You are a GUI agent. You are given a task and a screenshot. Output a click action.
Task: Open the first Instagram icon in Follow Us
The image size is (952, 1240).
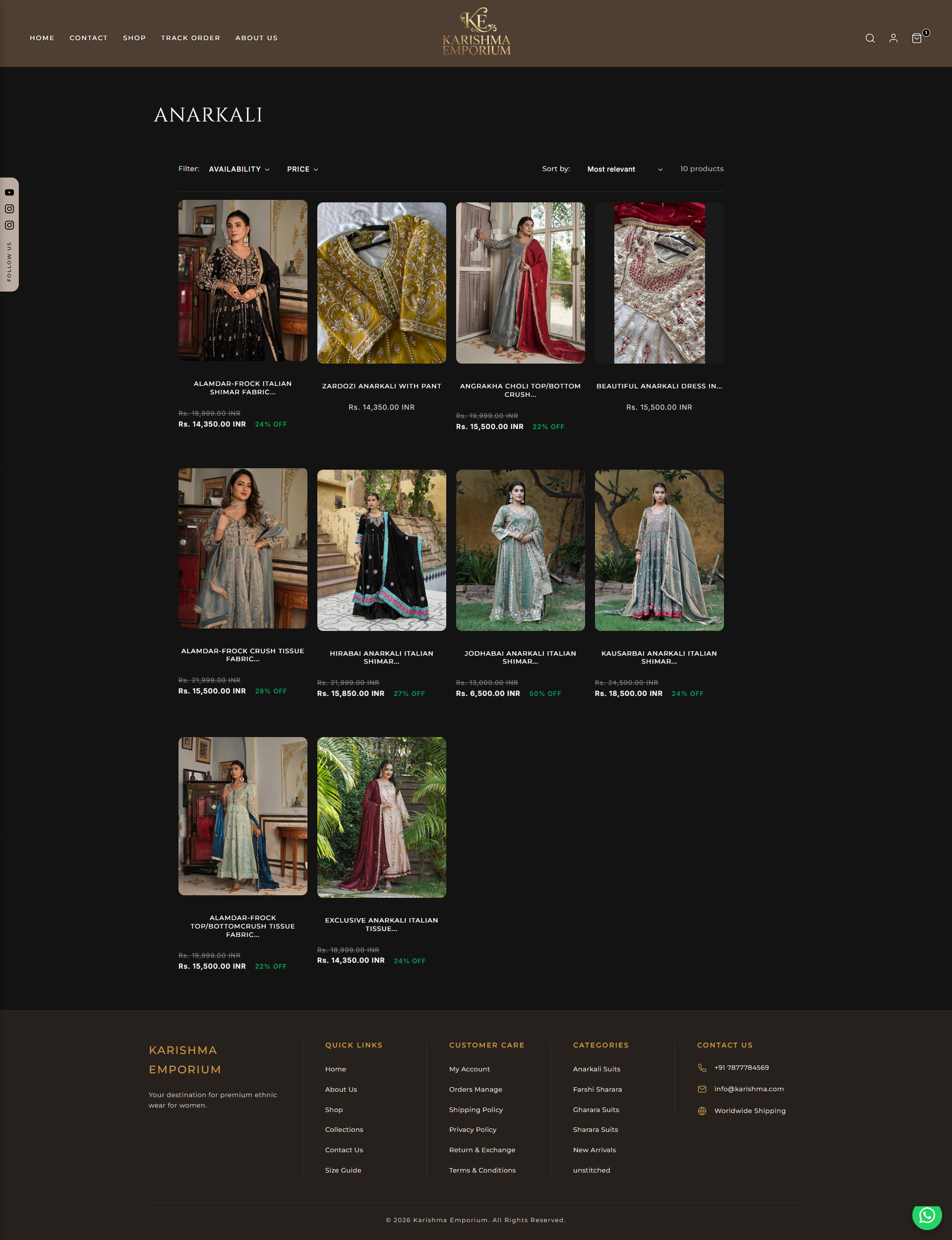coord(9,208)
